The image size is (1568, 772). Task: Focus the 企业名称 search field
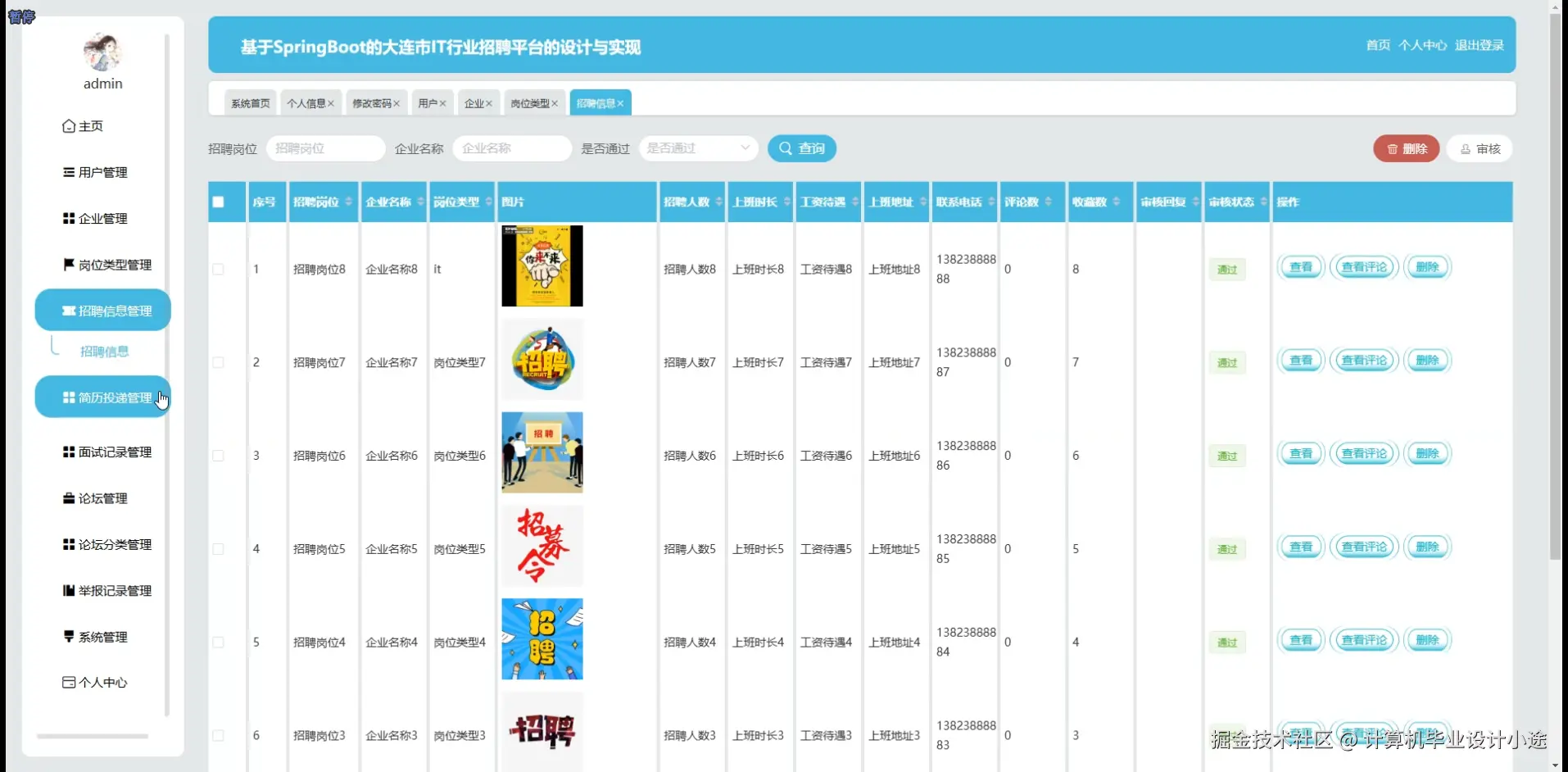click(512, 148)
